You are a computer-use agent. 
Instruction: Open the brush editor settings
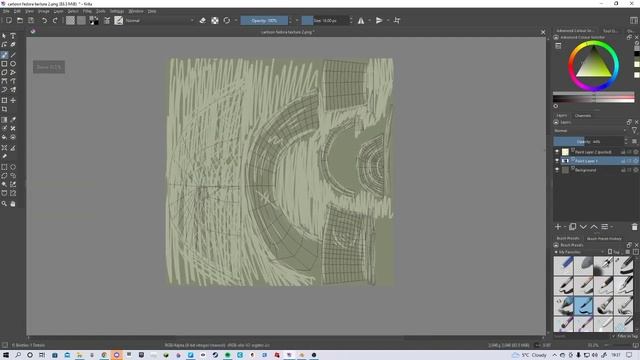point(107,20)
